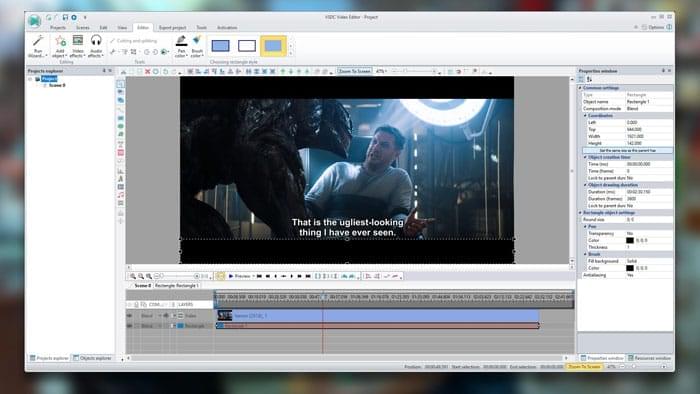Toggle visibility of the Rectangle layer

click(x=129, y=326)
